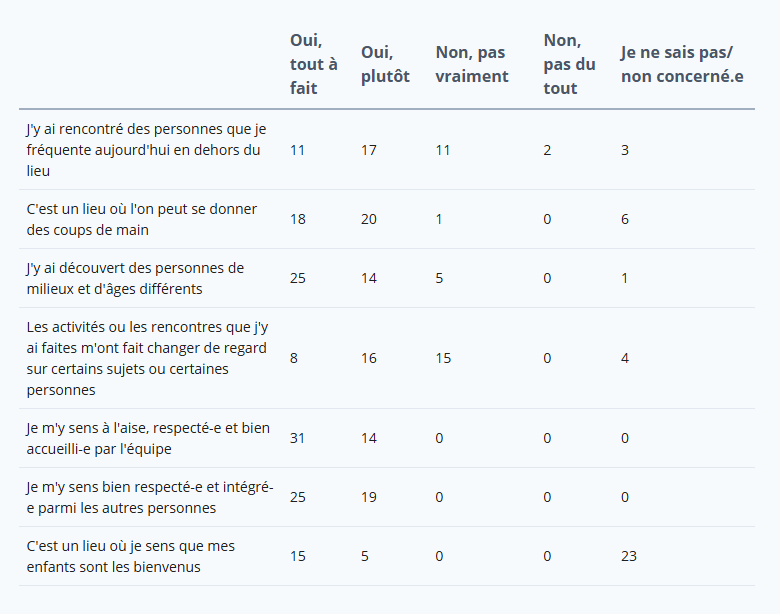The width and height of the screenshot is (780, 614).
Task: Click the "Oui, plutôt" column header
Action: pyautogui.click(x=385, y=64)
